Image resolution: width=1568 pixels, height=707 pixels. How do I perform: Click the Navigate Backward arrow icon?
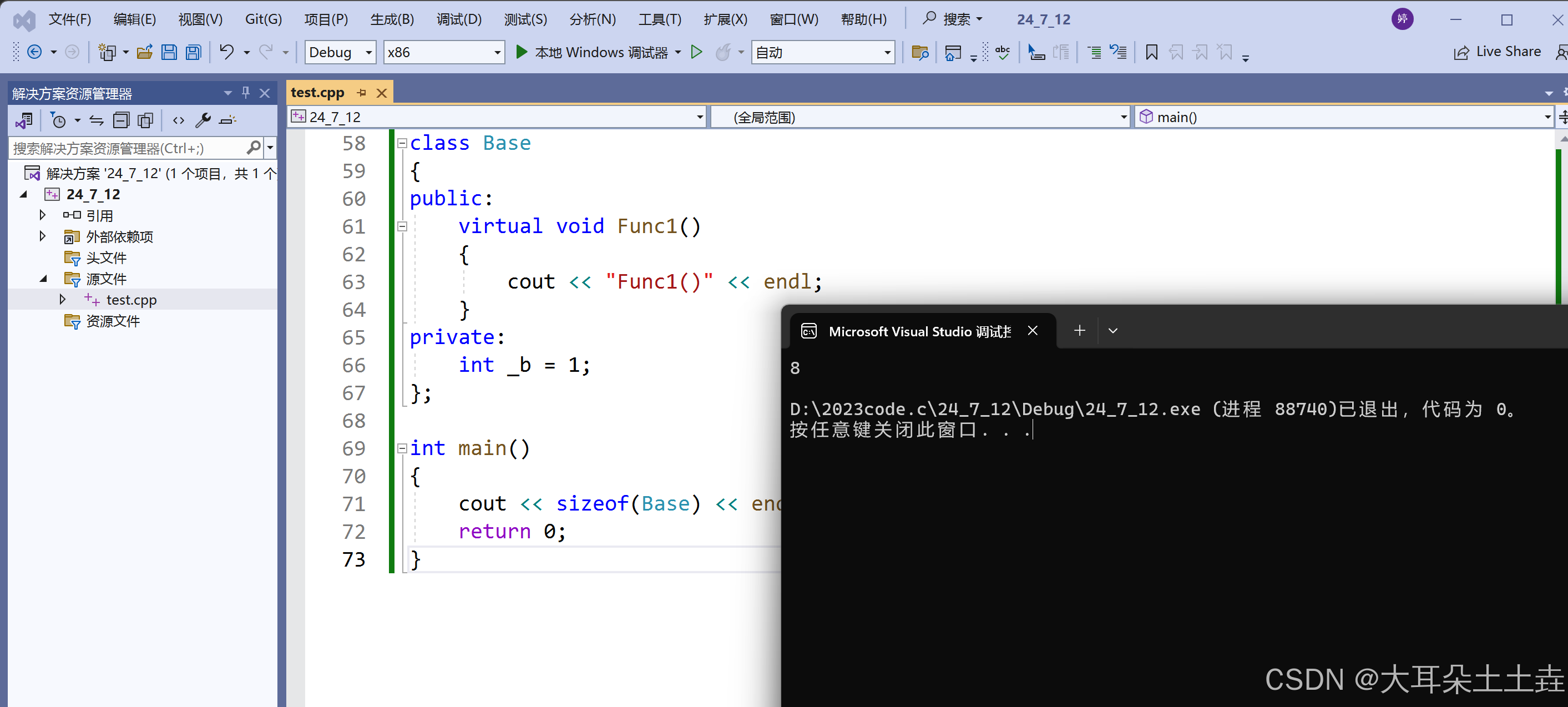coord(35,52)
